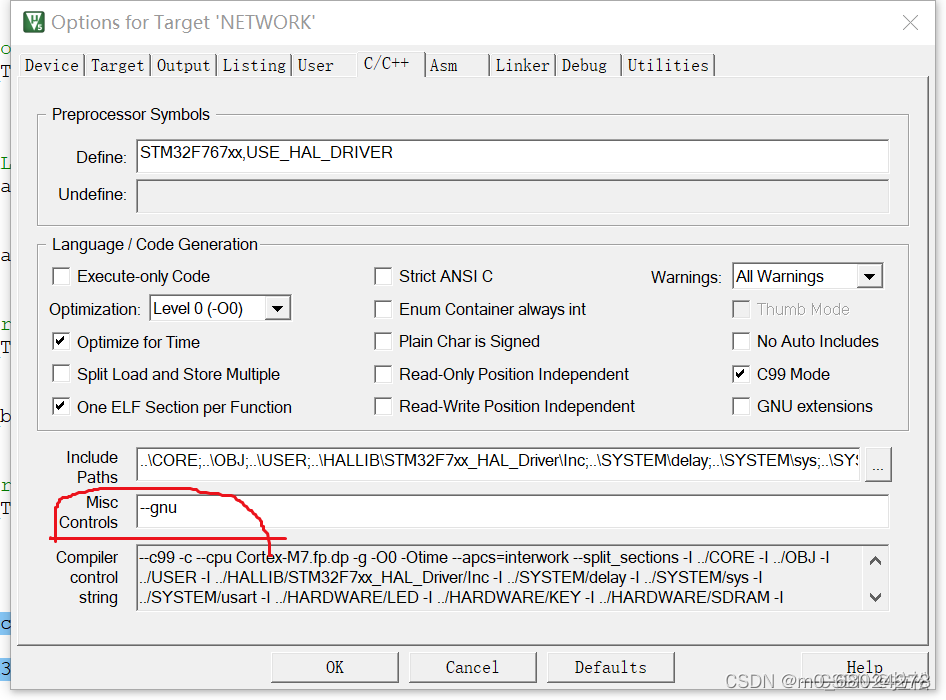This screenshot has width=946, height=700.
Task: Enable Strict ANSI C option
Action: [x=383, y=276]
